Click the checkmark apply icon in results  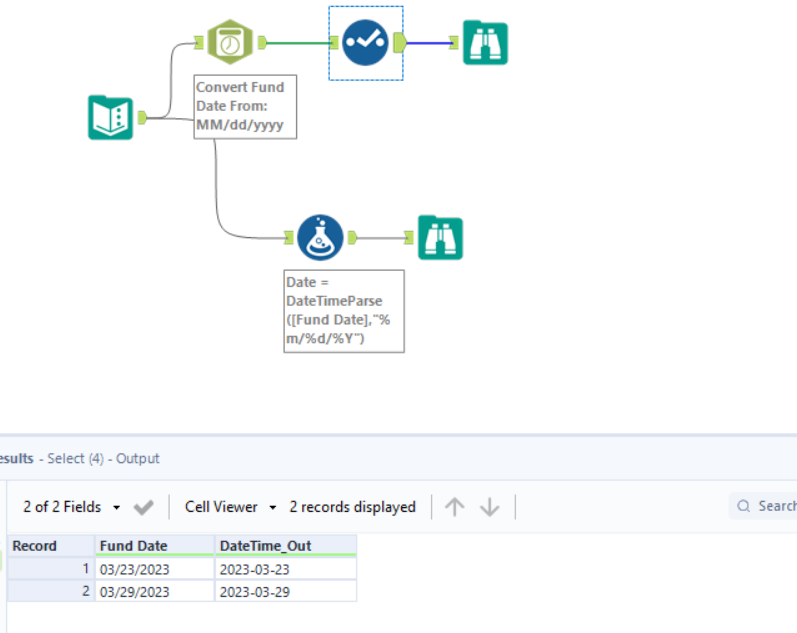143,507
